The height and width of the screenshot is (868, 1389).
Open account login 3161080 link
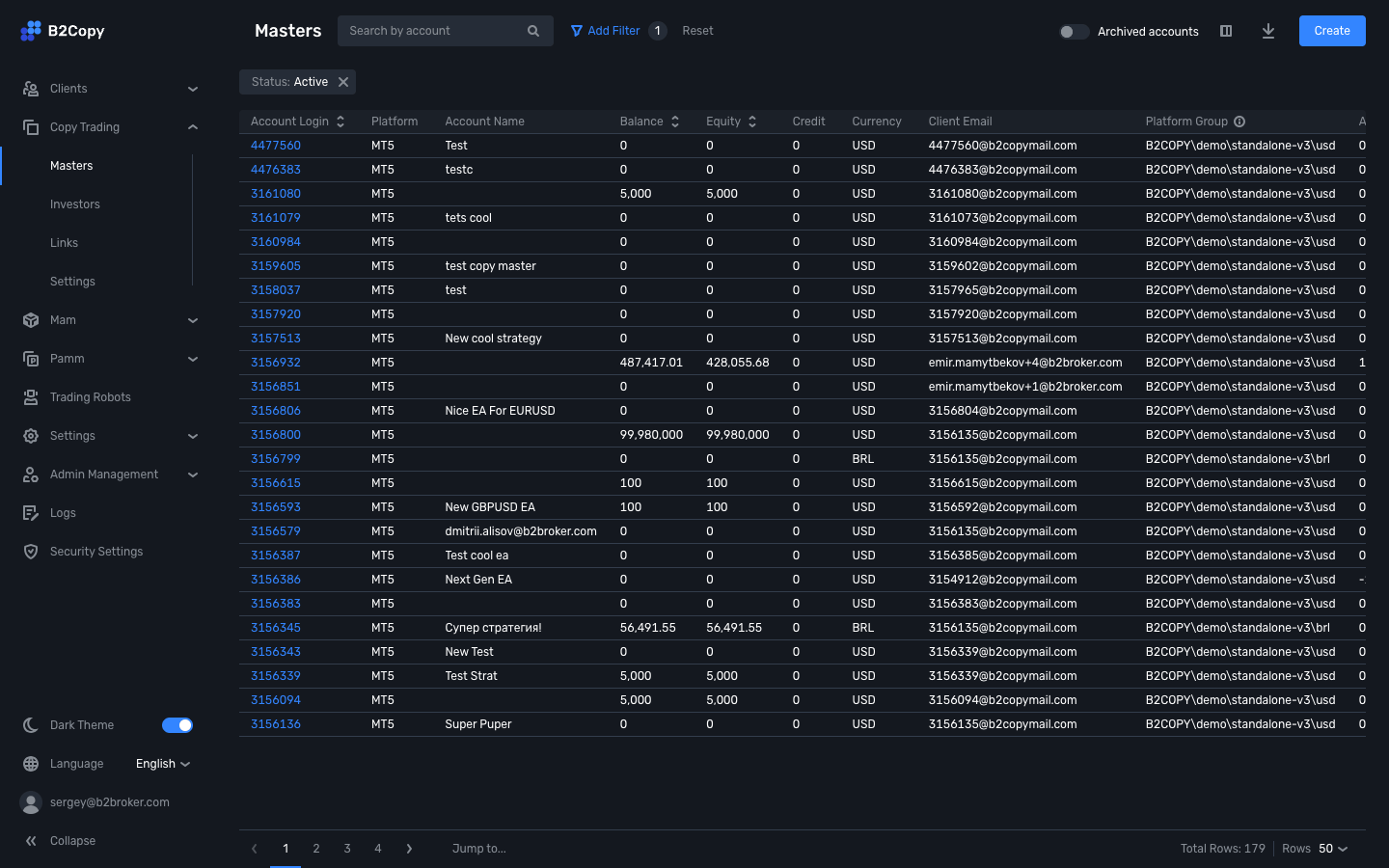point(276,194)
